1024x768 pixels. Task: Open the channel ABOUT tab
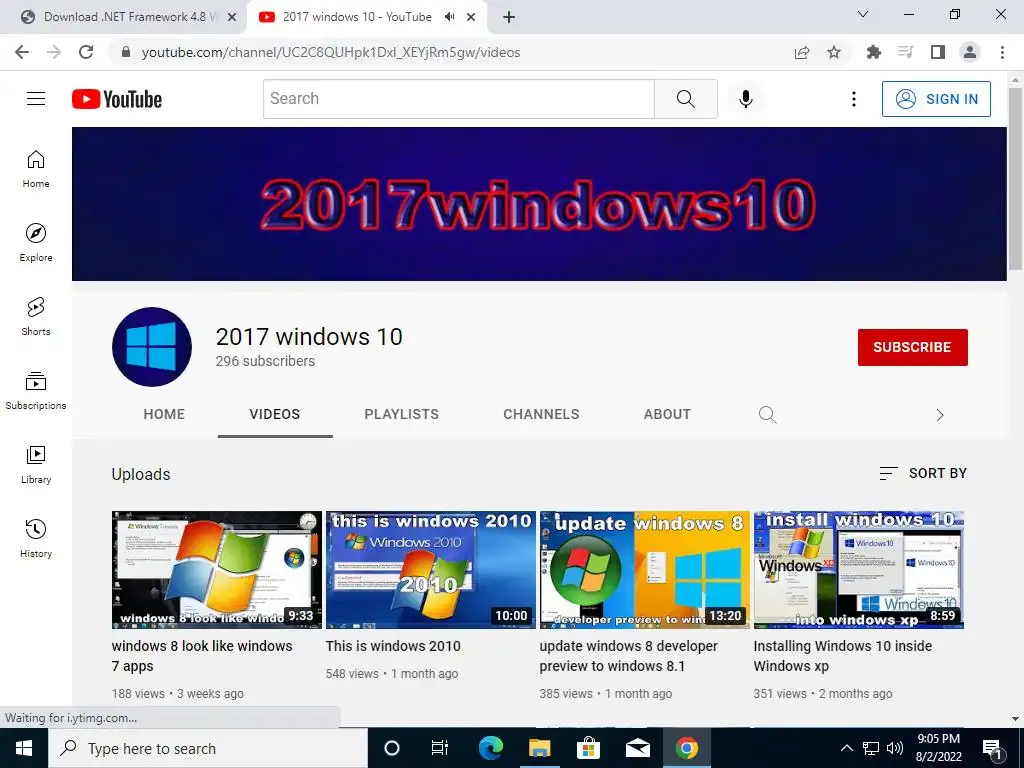[x=667, y=414]
